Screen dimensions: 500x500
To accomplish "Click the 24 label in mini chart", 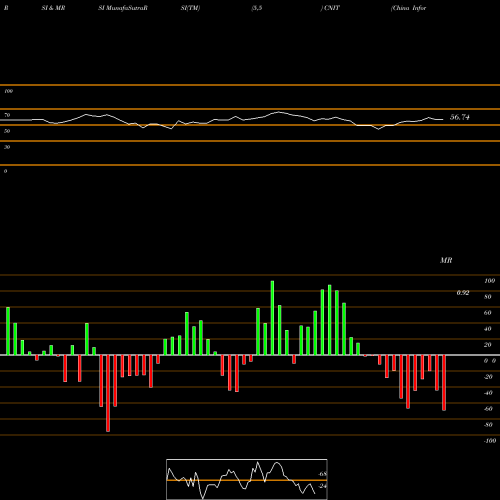I will coord(322,486).
